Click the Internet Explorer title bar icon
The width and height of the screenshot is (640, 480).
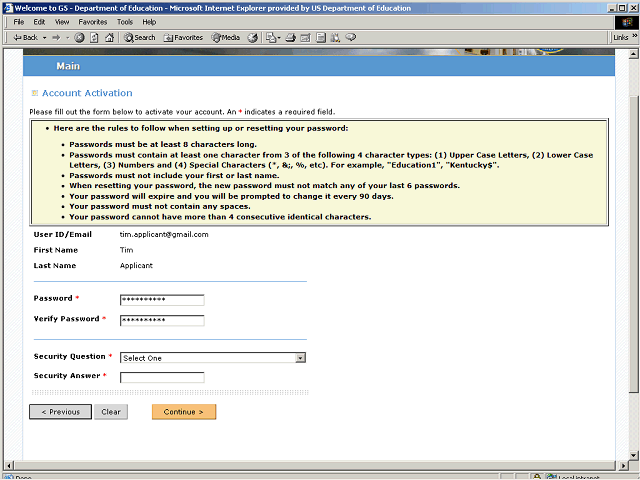tap(8, 8)
